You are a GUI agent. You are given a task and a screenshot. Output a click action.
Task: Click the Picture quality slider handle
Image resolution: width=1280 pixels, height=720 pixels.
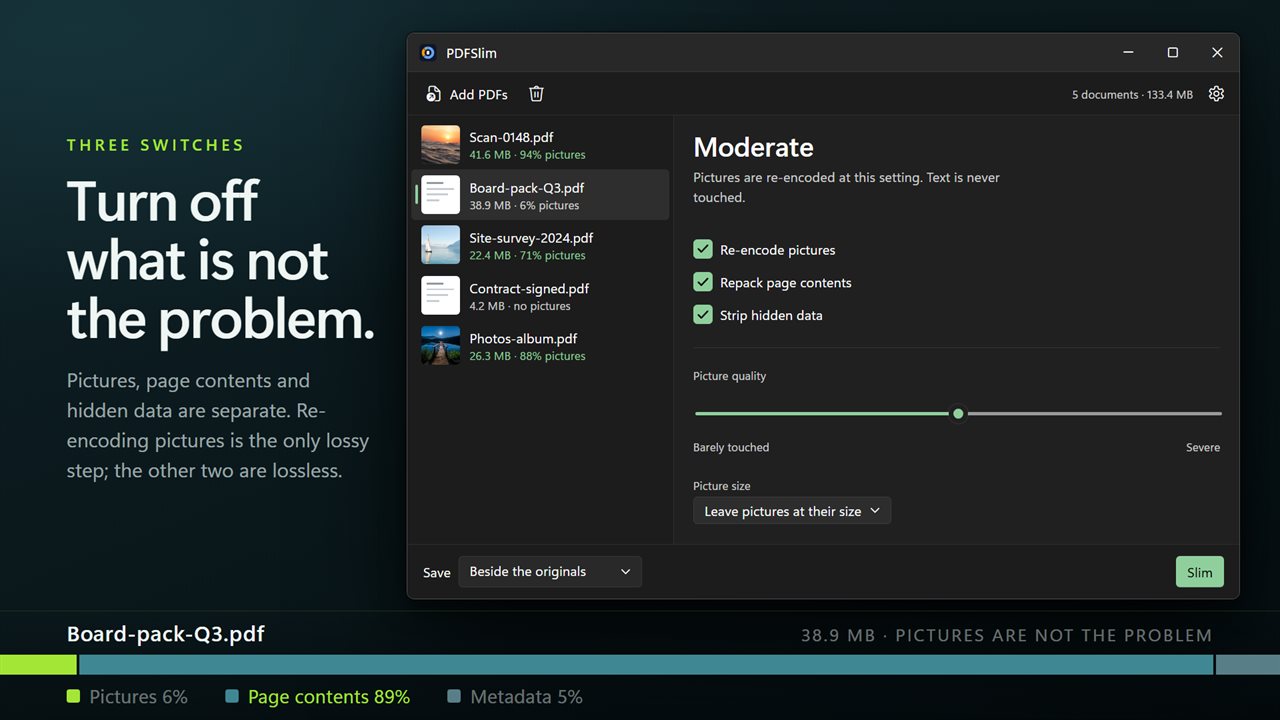(x=958, y=413)
